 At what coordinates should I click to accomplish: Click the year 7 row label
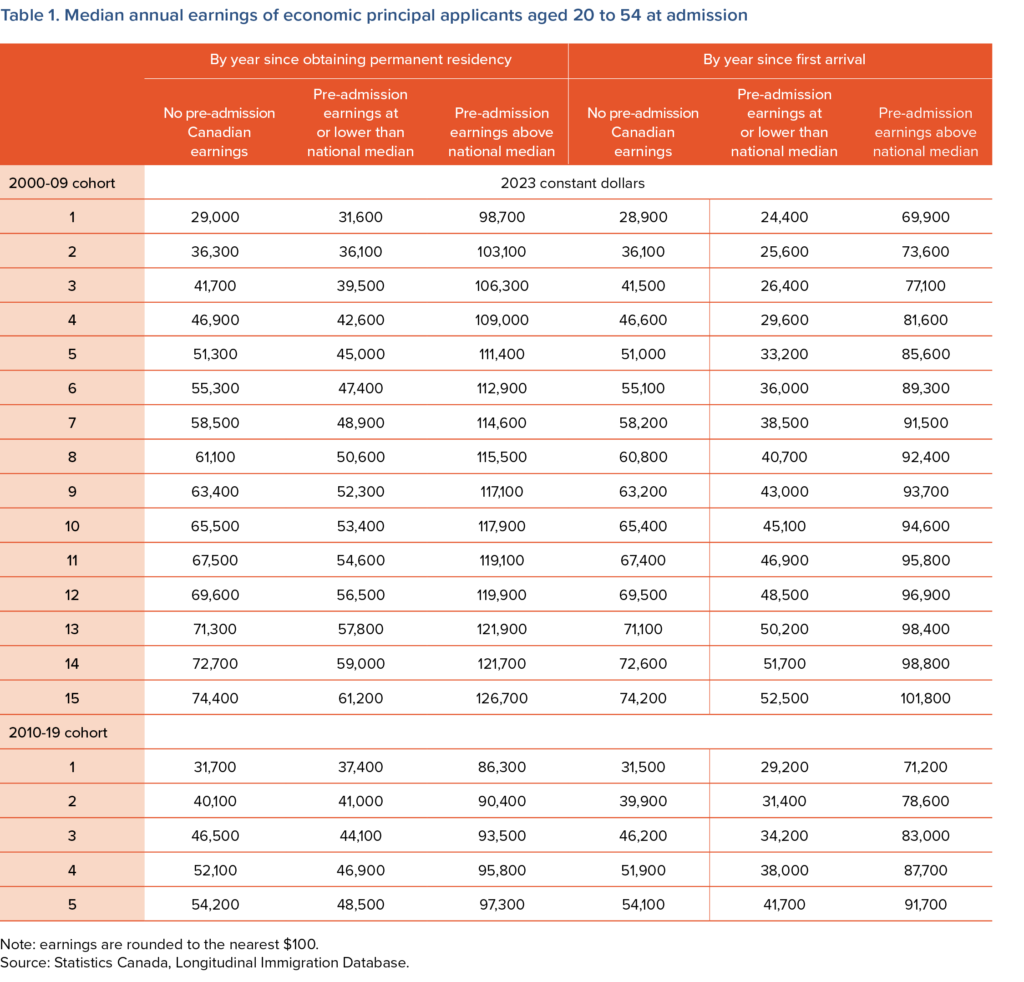click(x=72, y=423)
